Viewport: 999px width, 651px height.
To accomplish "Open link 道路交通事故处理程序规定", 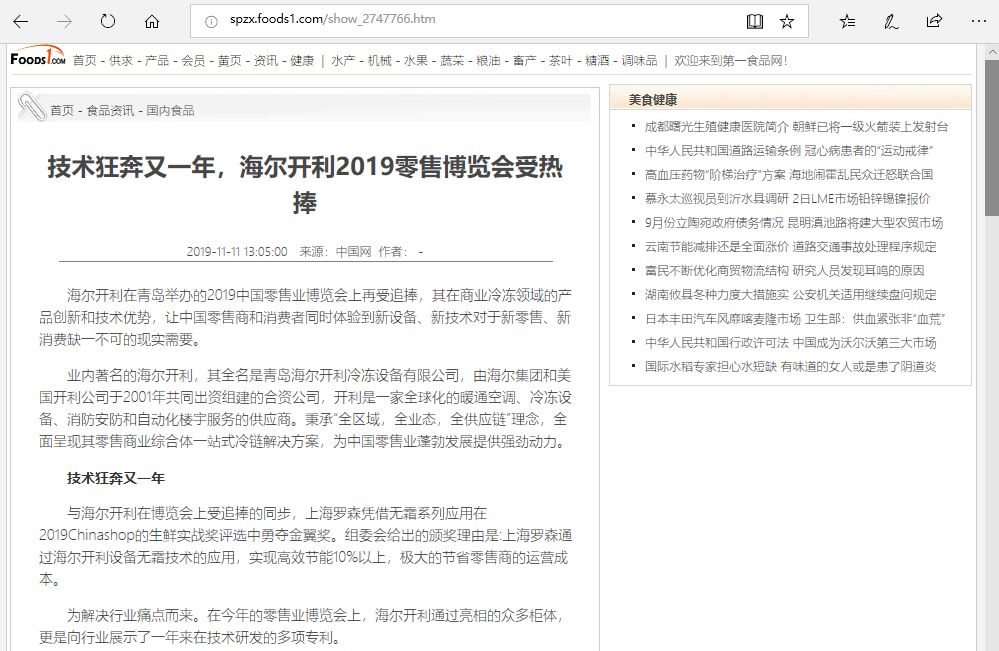I will pyautogui.click(x=865, y=247).
